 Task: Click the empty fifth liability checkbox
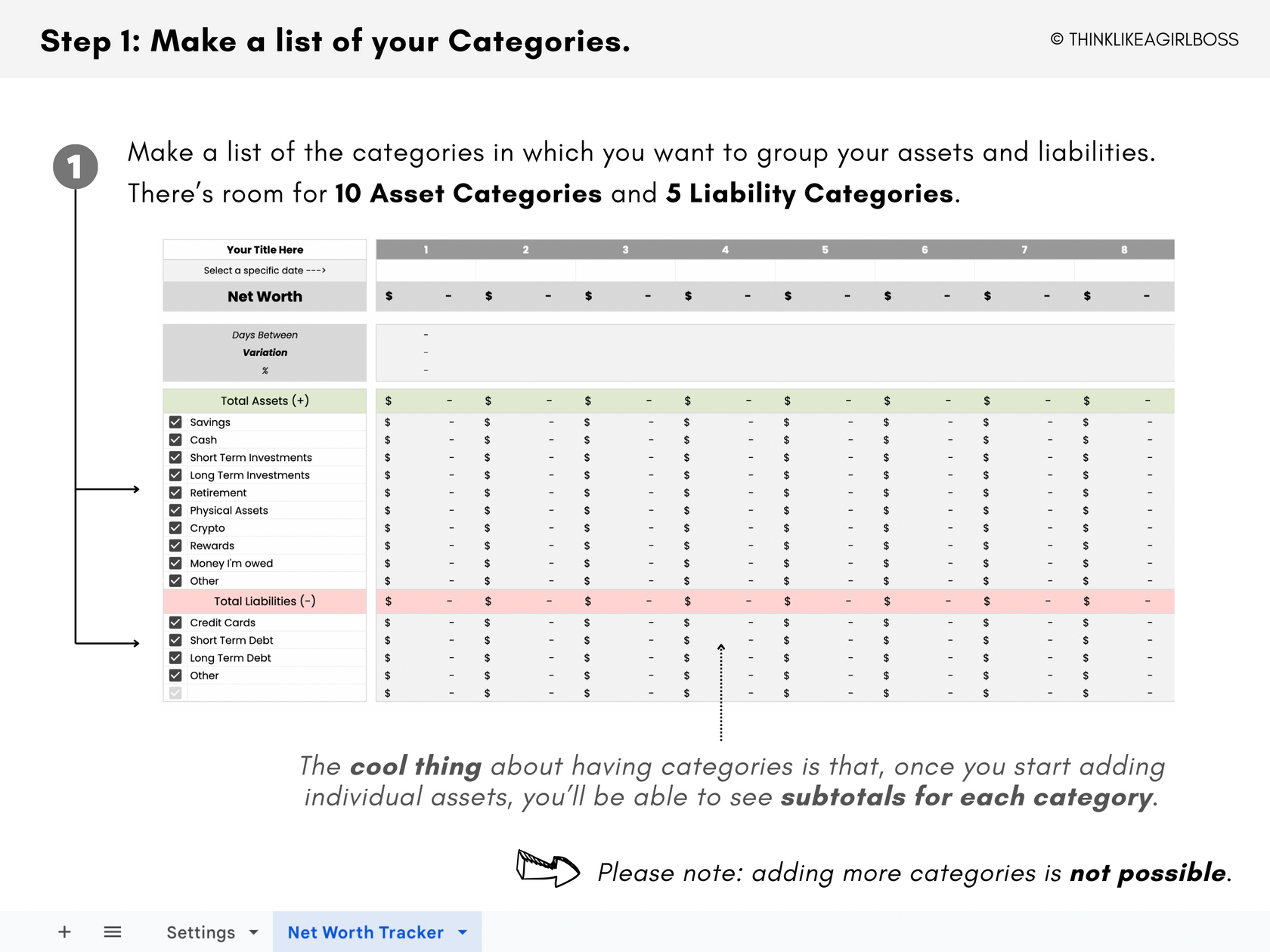pyautogui.click(x=175, y=693)
